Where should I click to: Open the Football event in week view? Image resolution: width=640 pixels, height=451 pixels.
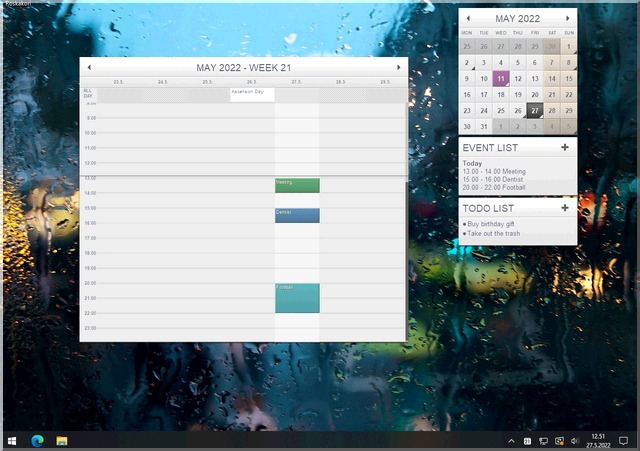[297, 298]
